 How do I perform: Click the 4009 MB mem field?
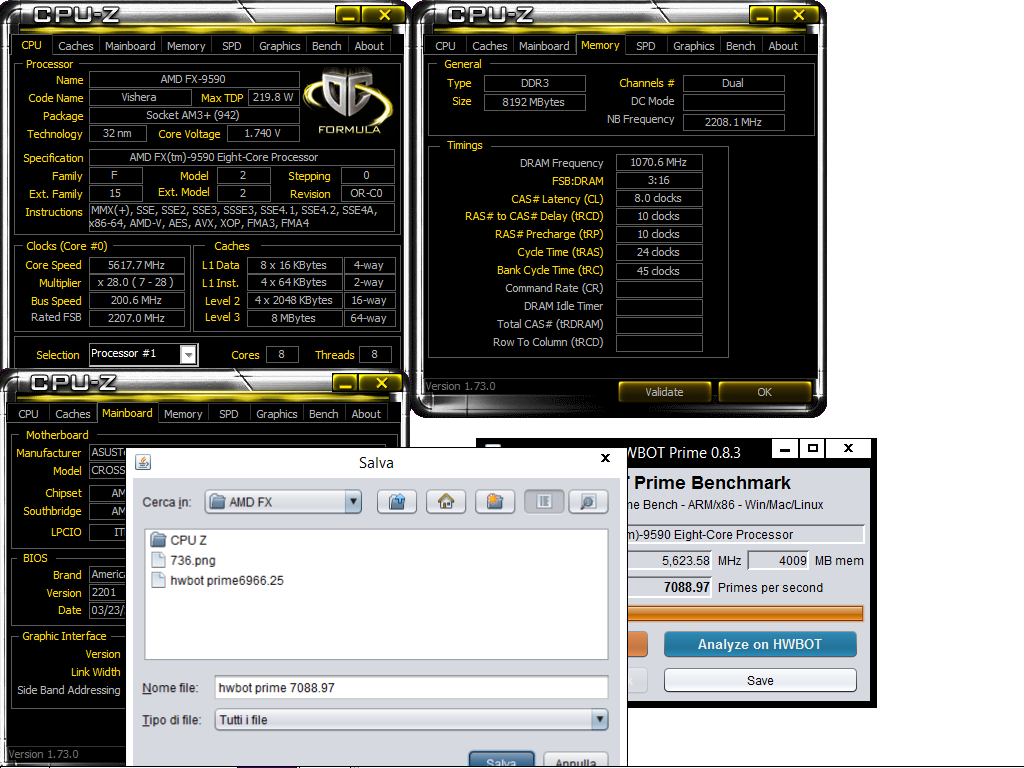tap(779, 560)
